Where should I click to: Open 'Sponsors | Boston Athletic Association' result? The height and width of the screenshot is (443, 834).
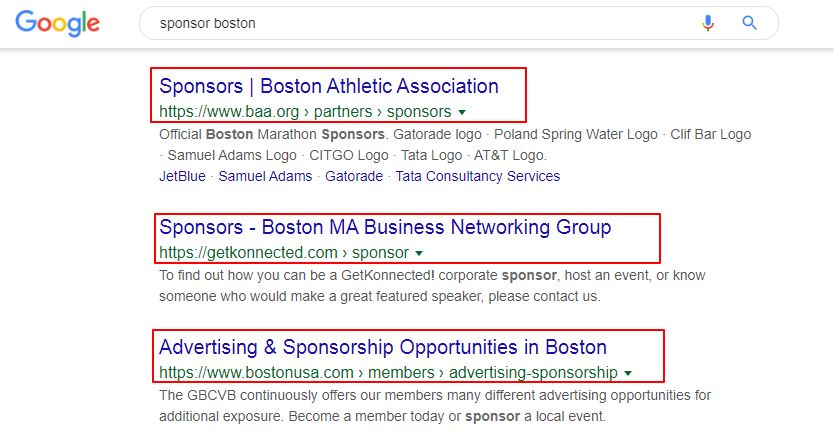pyautogui.click(x=329, y=86)
